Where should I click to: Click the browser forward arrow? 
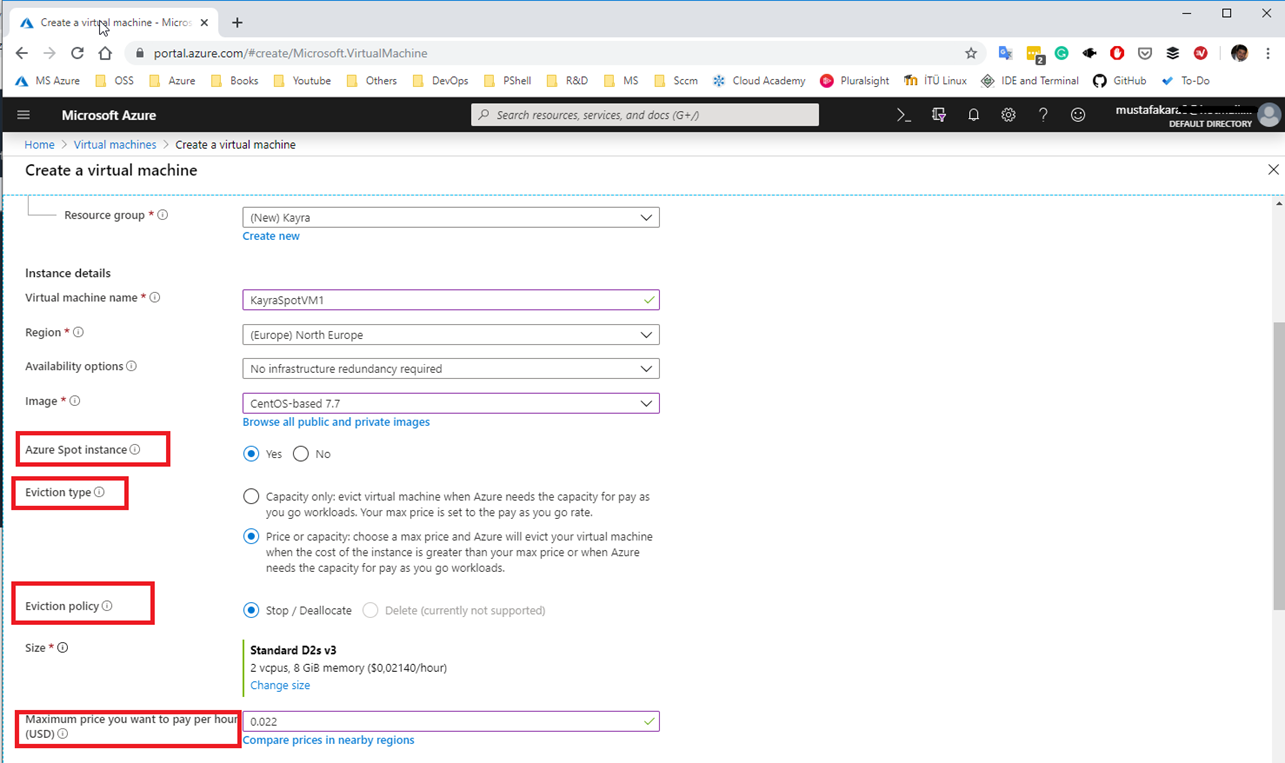coord(49,53)
